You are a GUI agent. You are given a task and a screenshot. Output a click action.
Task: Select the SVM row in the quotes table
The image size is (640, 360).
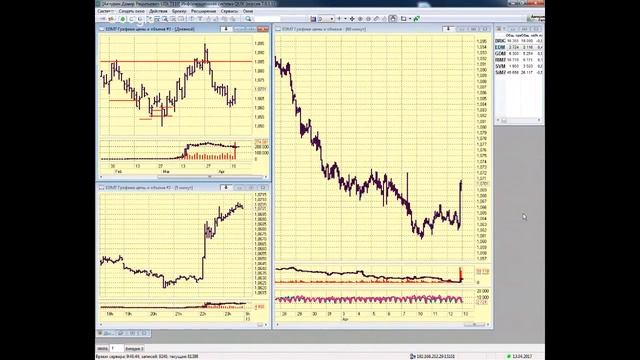519,66
